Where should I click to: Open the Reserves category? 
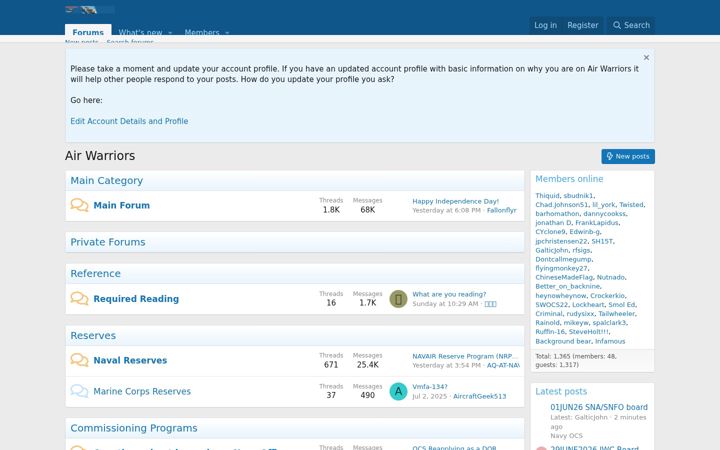[x=93, y=335]
